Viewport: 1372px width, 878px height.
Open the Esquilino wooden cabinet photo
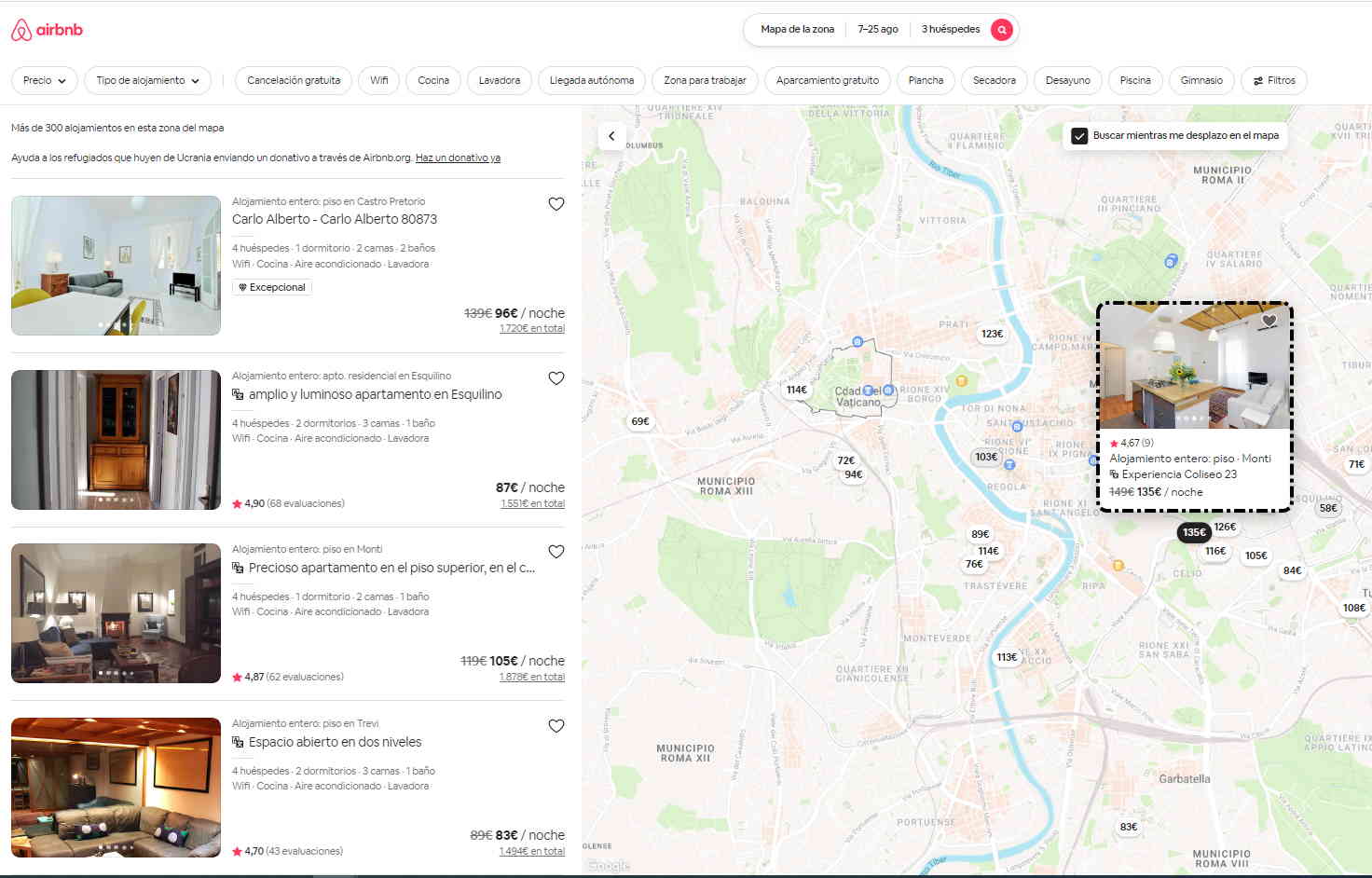pos(116,440)
